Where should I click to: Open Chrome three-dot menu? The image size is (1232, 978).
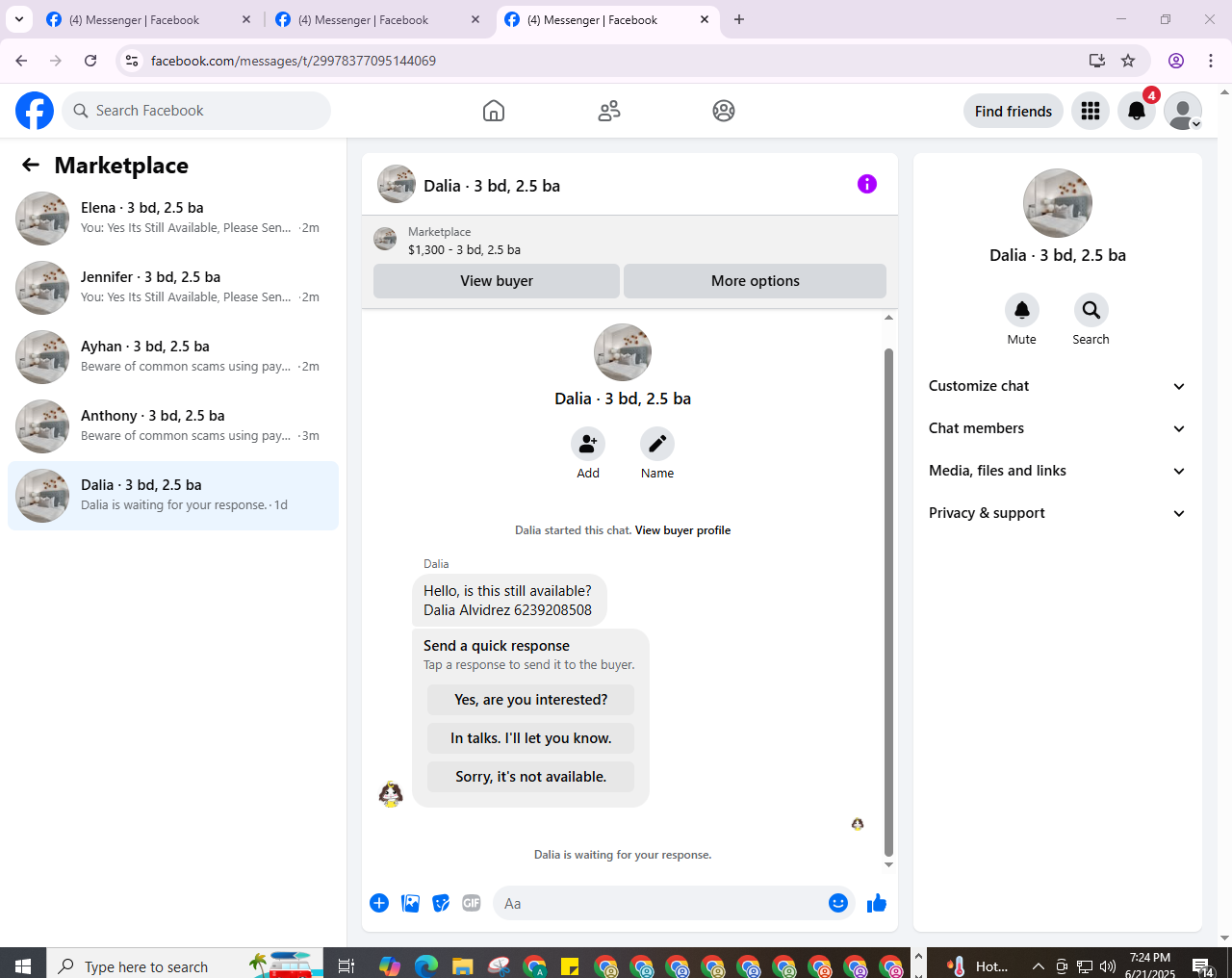[x=1211, y=61]
